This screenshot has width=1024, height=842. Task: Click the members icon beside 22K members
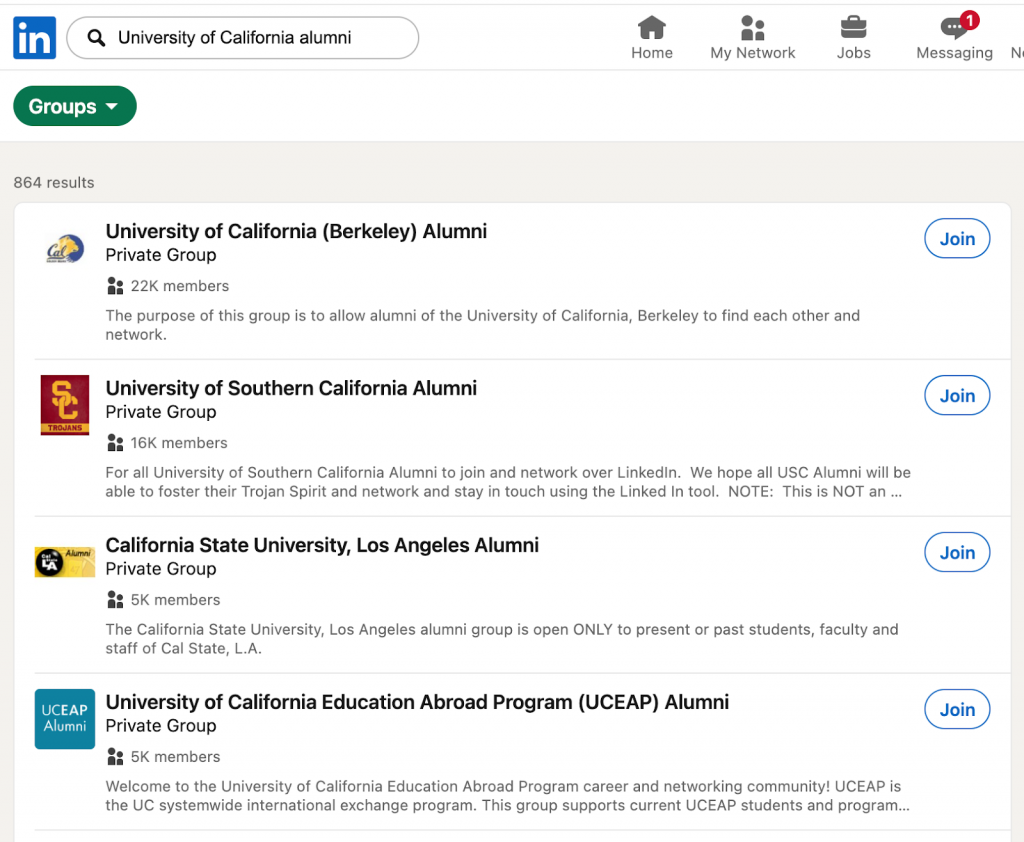point(115,285)
